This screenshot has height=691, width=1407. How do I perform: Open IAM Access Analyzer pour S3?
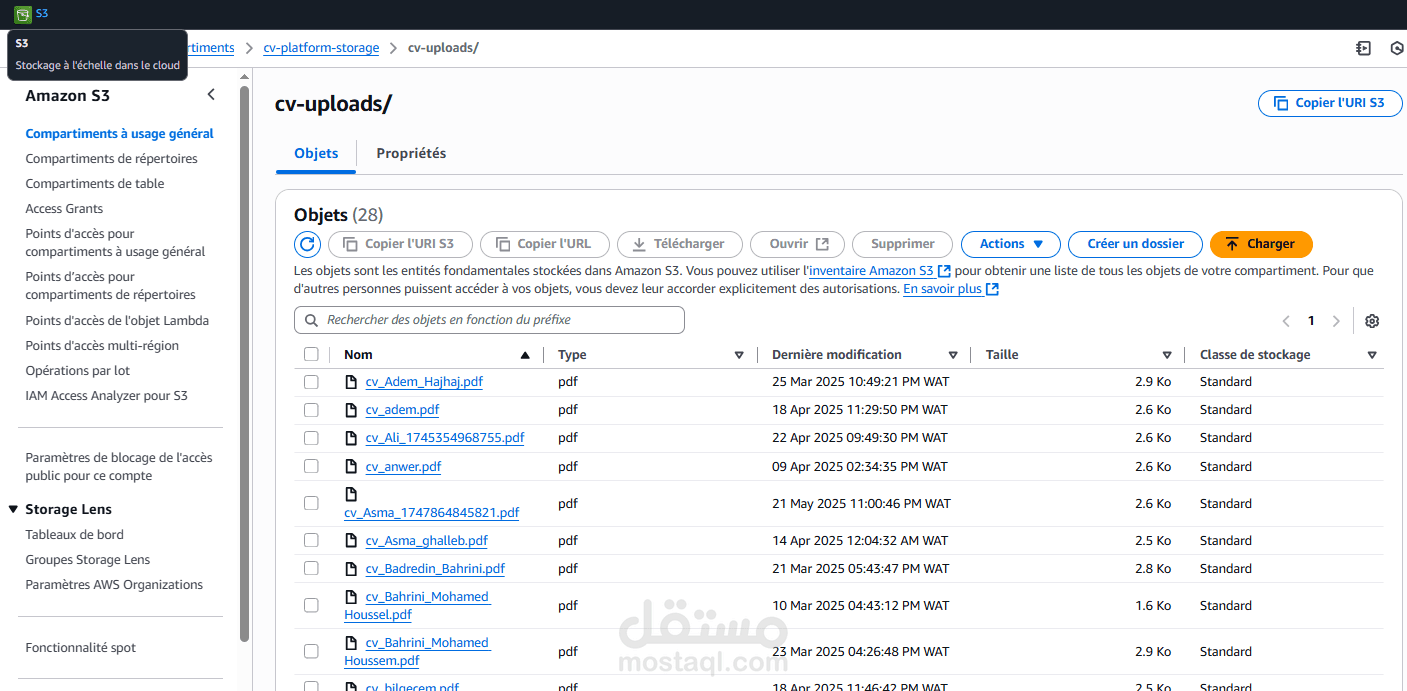click(106, 395)
